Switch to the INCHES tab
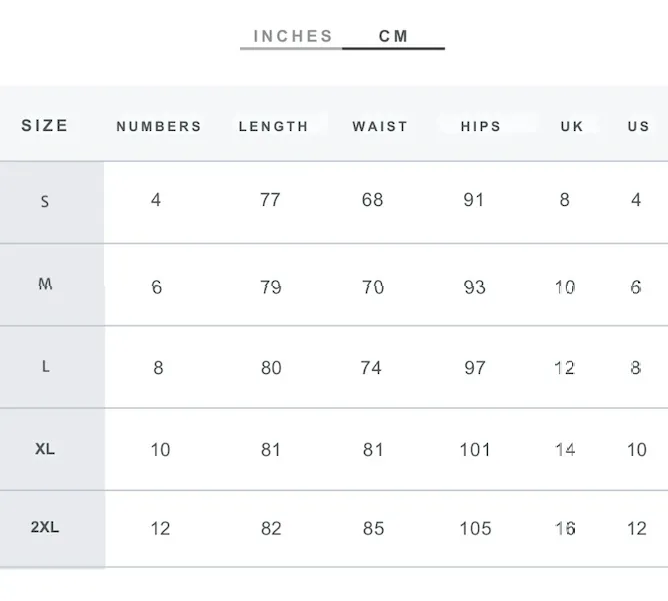668x601 pixels. tap(293, 36)
